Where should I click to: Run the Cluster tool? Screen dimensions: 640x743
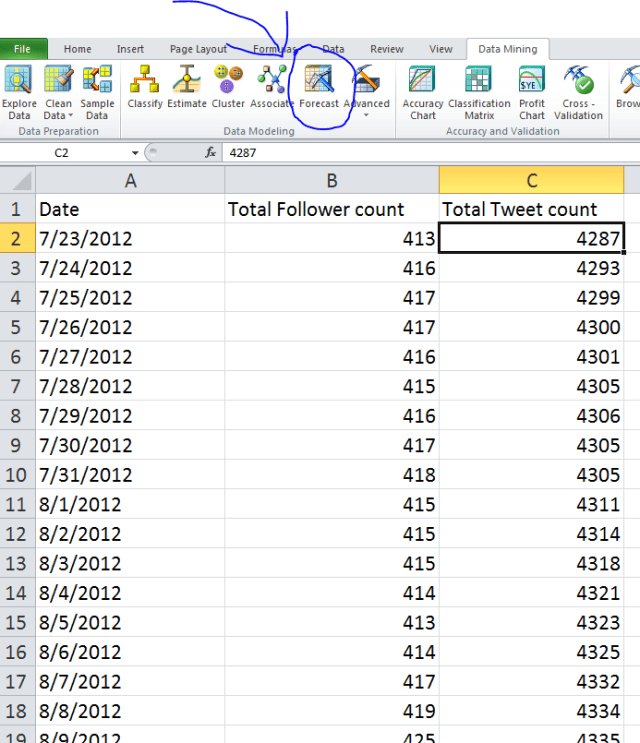click(228, 87)
